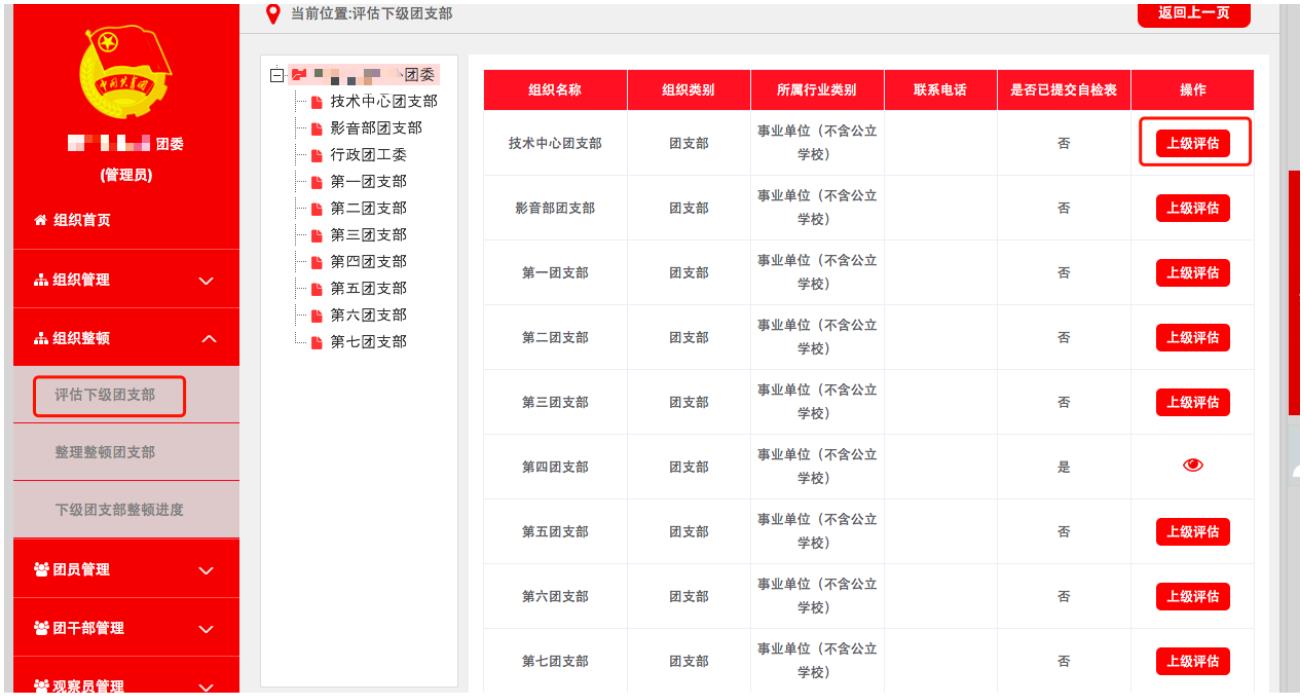Select 第三团支部 in the organization tree

pyautogui.click(x=368, y=235)
